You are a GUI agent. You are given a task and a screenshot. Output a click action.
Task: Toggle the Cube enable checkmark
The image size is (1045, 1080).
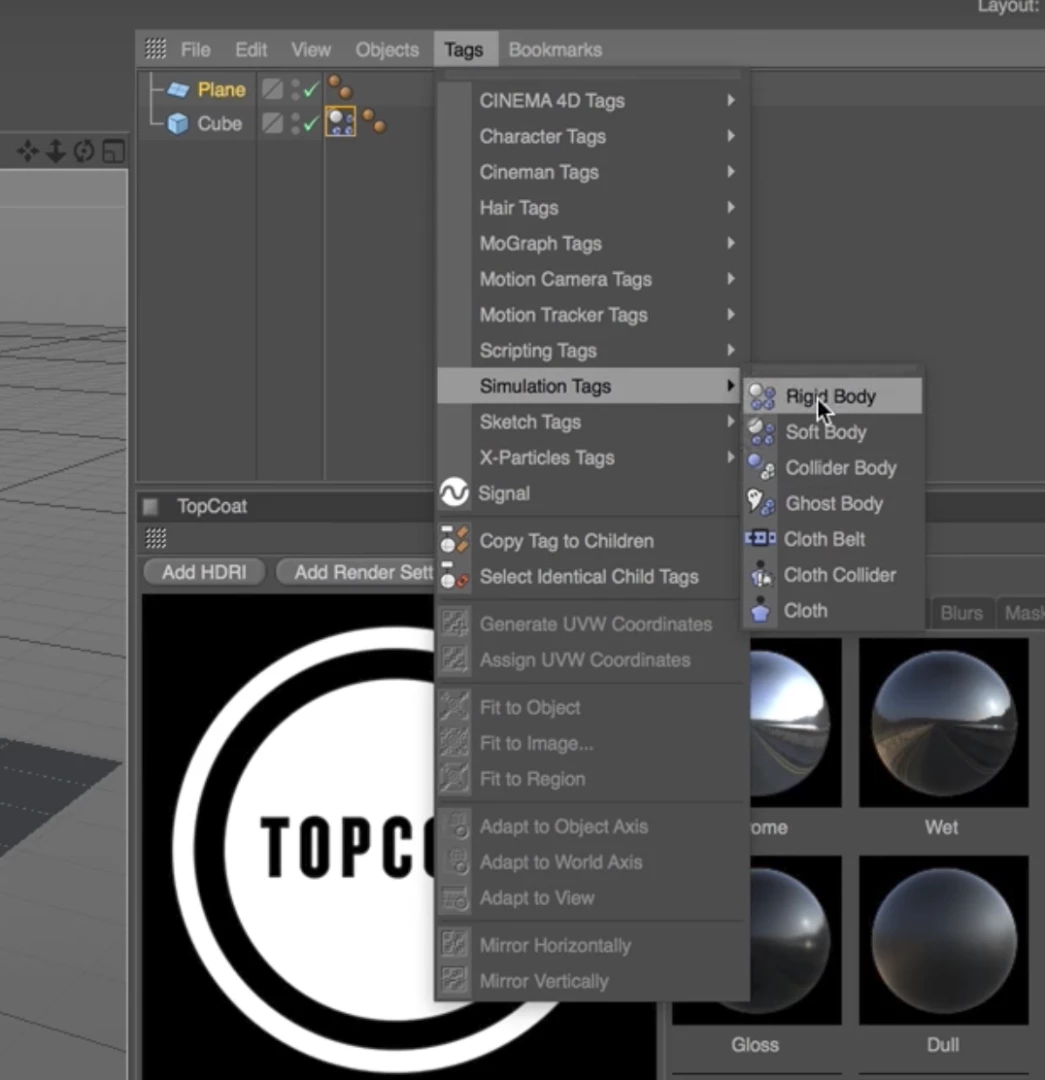[311, 123]
